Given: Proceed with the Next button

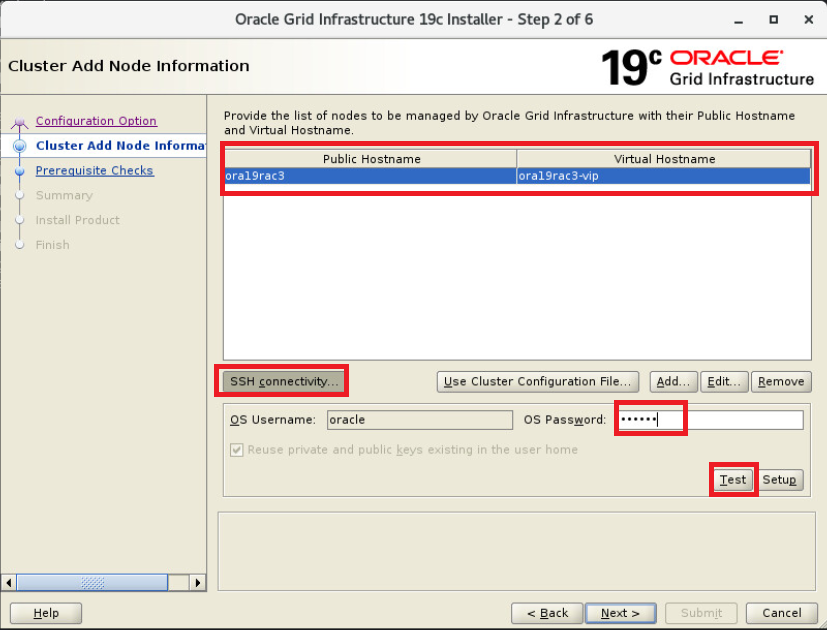Looking at the screenshot, I should tap(621, 613).
